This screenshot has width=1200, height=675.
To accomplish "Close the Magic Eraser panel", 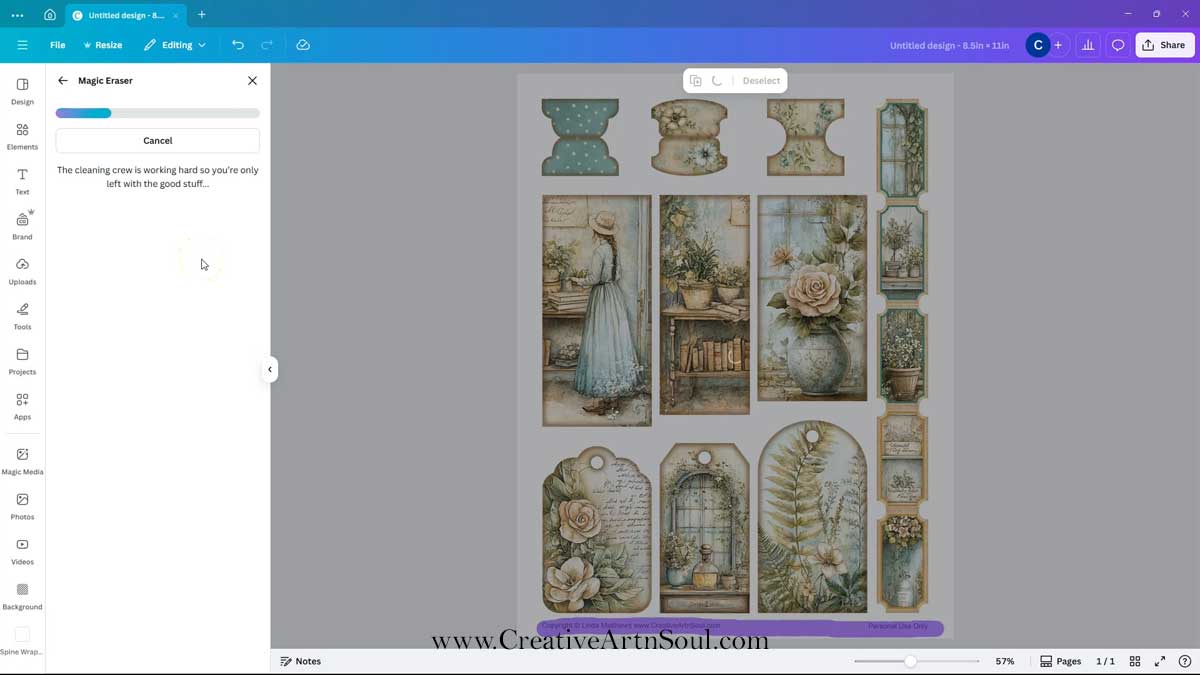I will coord(252,81).
